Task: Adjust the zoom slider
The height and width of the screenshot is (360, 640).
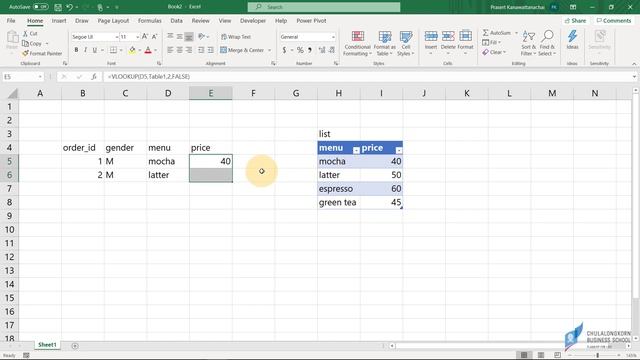Action: [x=598, y=356]
